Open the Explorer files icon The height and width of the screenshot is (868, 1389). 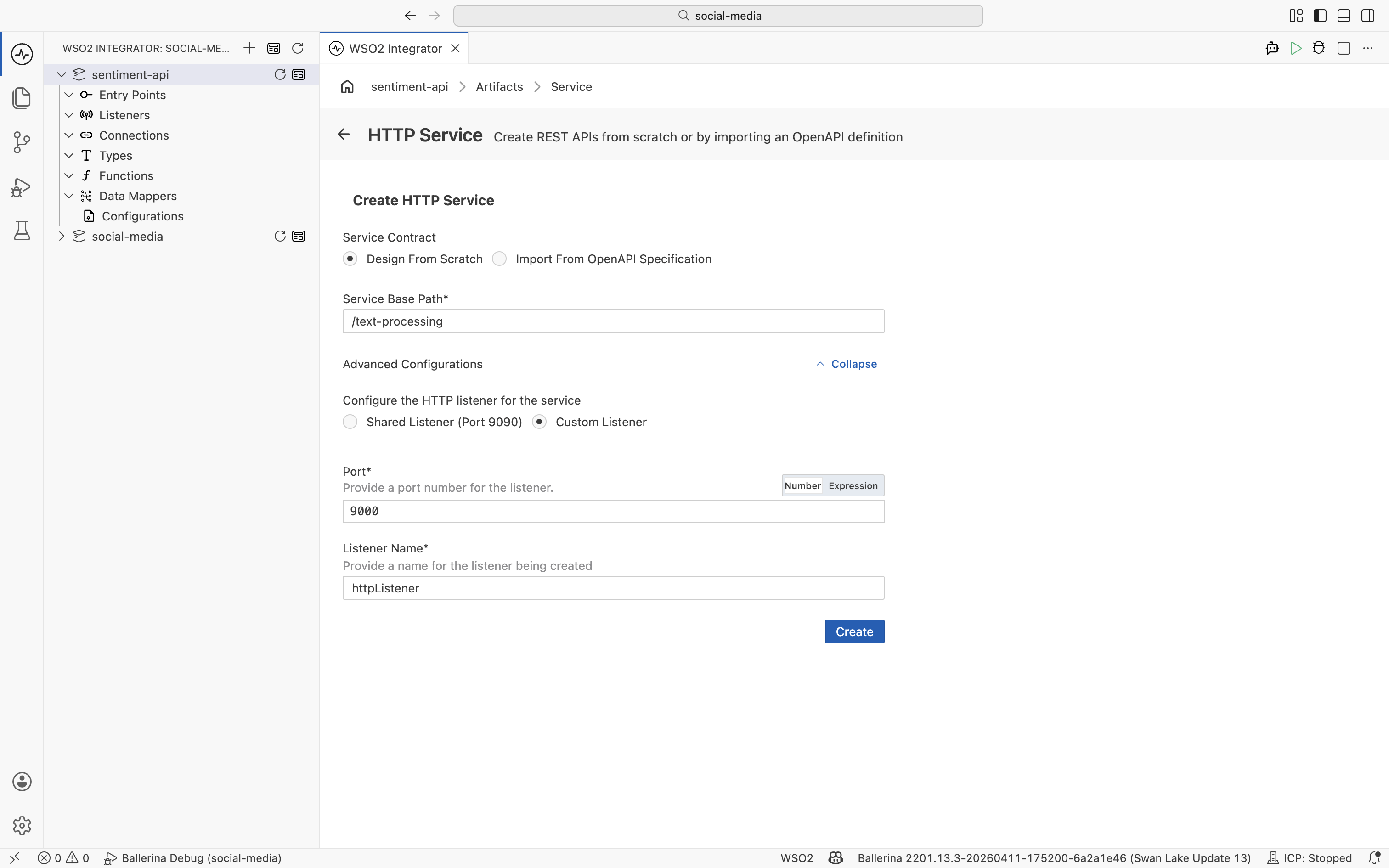(22, 98)
